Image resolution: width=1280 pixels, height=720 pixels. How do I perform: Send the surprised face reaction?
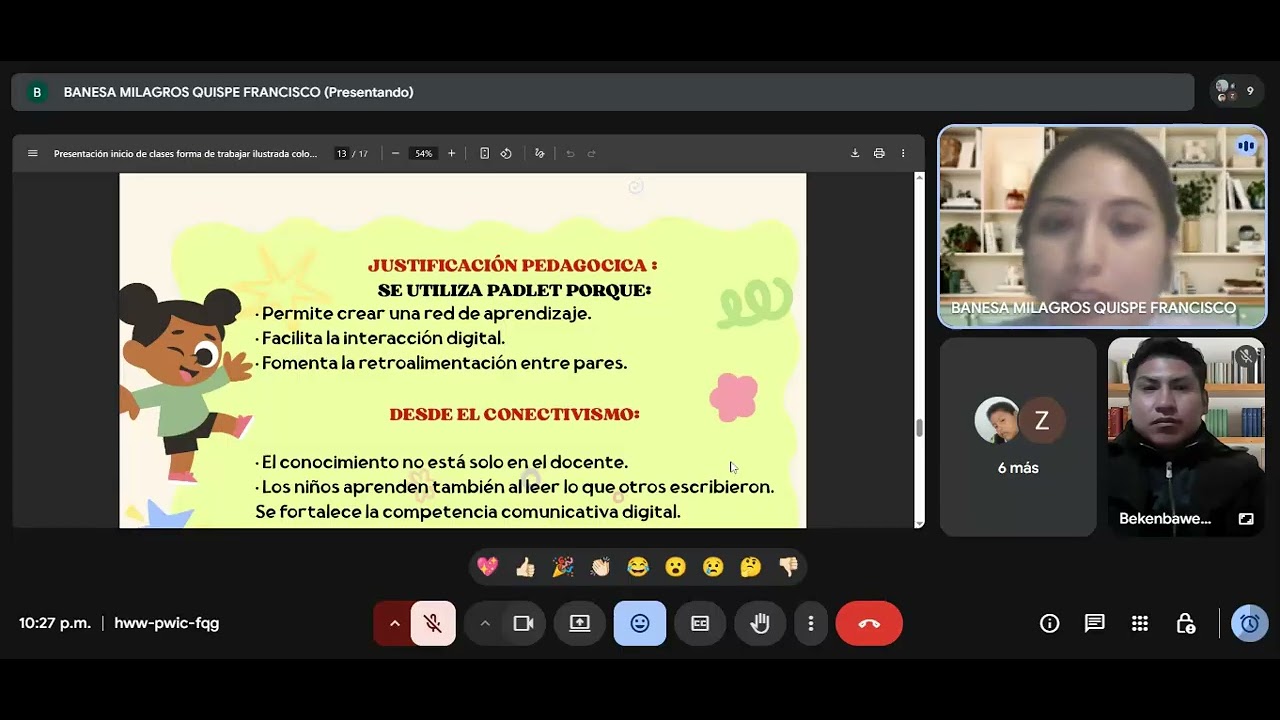coord(676,567)
